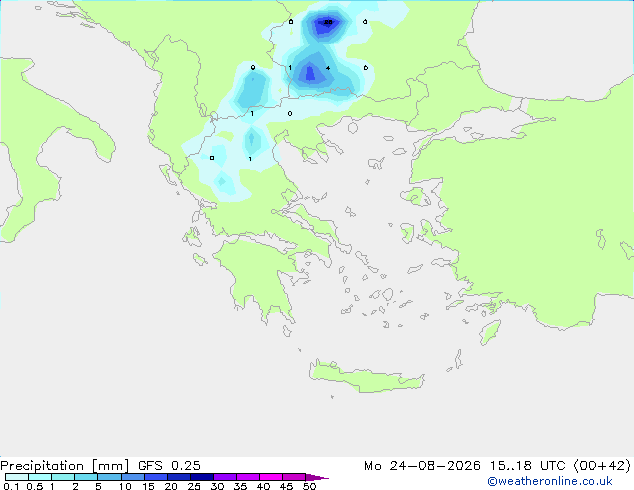
Task: Click legend scale label '10'
Action: (x=125, y=486)
